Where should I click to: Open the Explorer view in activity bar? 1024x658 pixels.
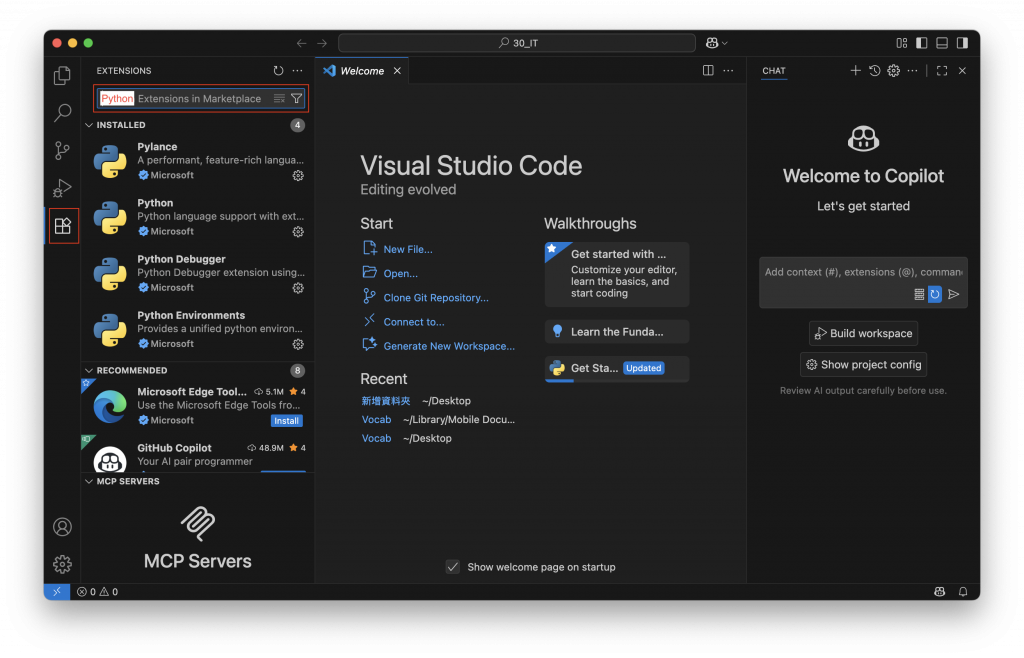(x=62, y=76)
